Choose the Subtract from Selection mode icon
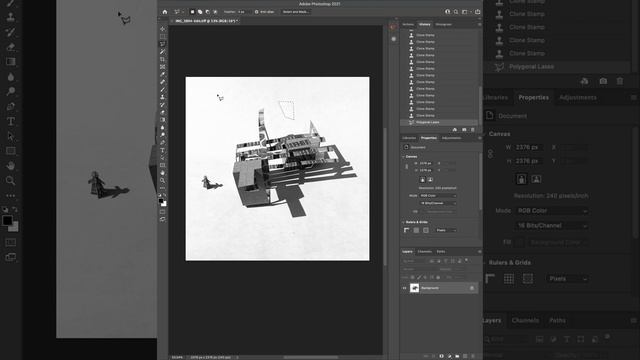This screenshot has width=640, height=360. click(208, 12)
